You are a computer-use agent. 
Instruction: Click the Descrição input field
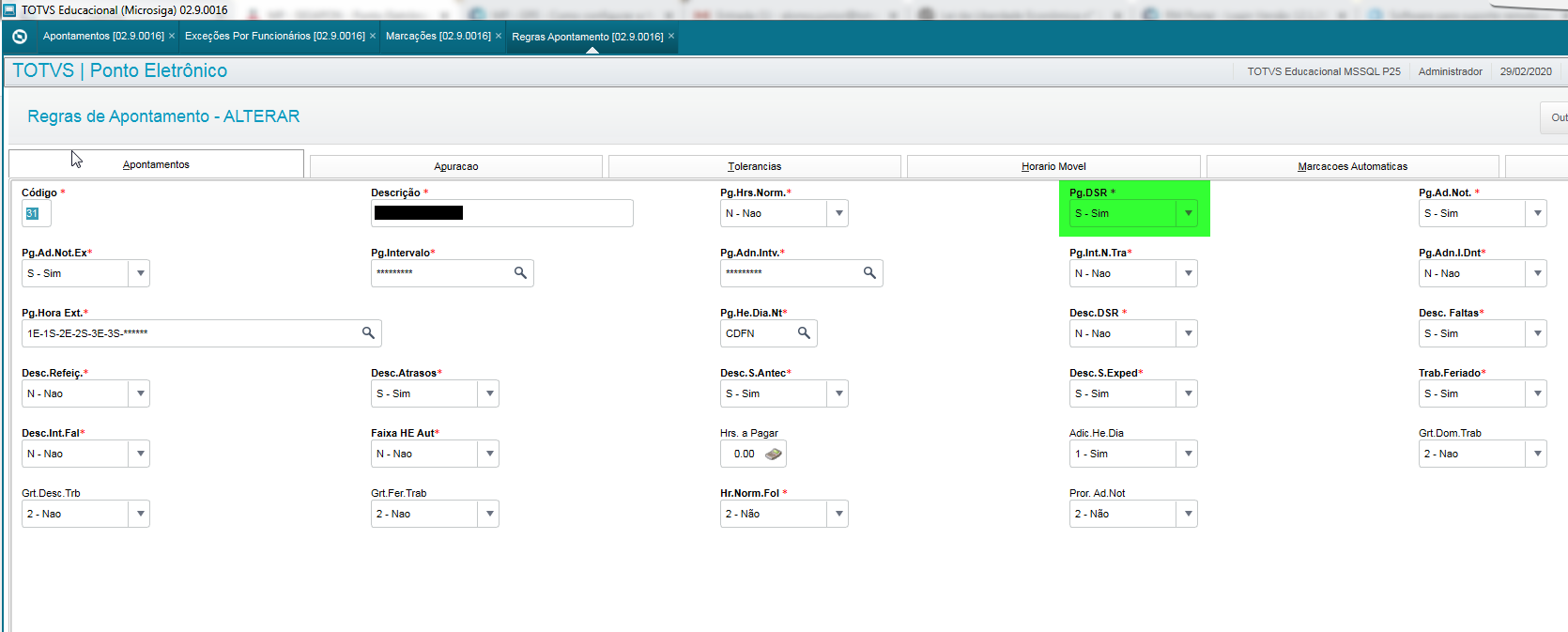(502, 213)
